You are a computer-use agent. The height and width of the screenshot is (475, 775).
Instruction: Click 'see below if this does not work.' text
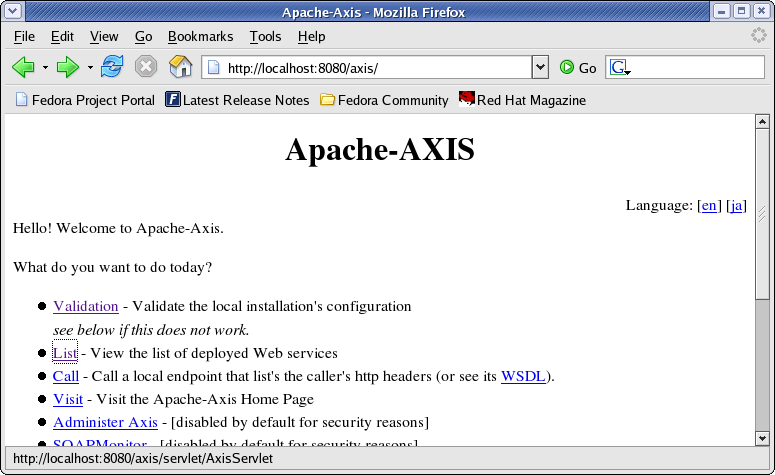[151, 330]
